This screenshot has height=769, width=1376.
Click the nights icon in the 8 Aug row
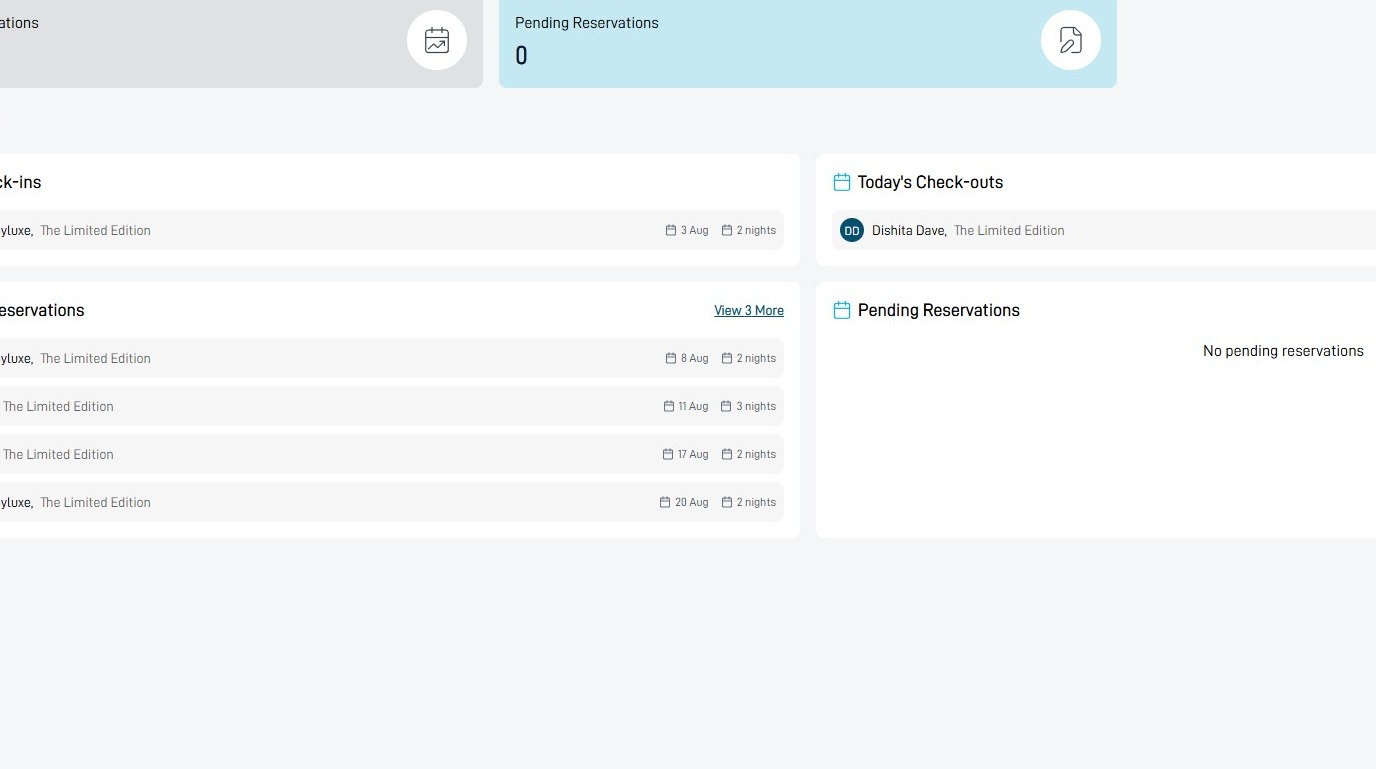point(727,358)
